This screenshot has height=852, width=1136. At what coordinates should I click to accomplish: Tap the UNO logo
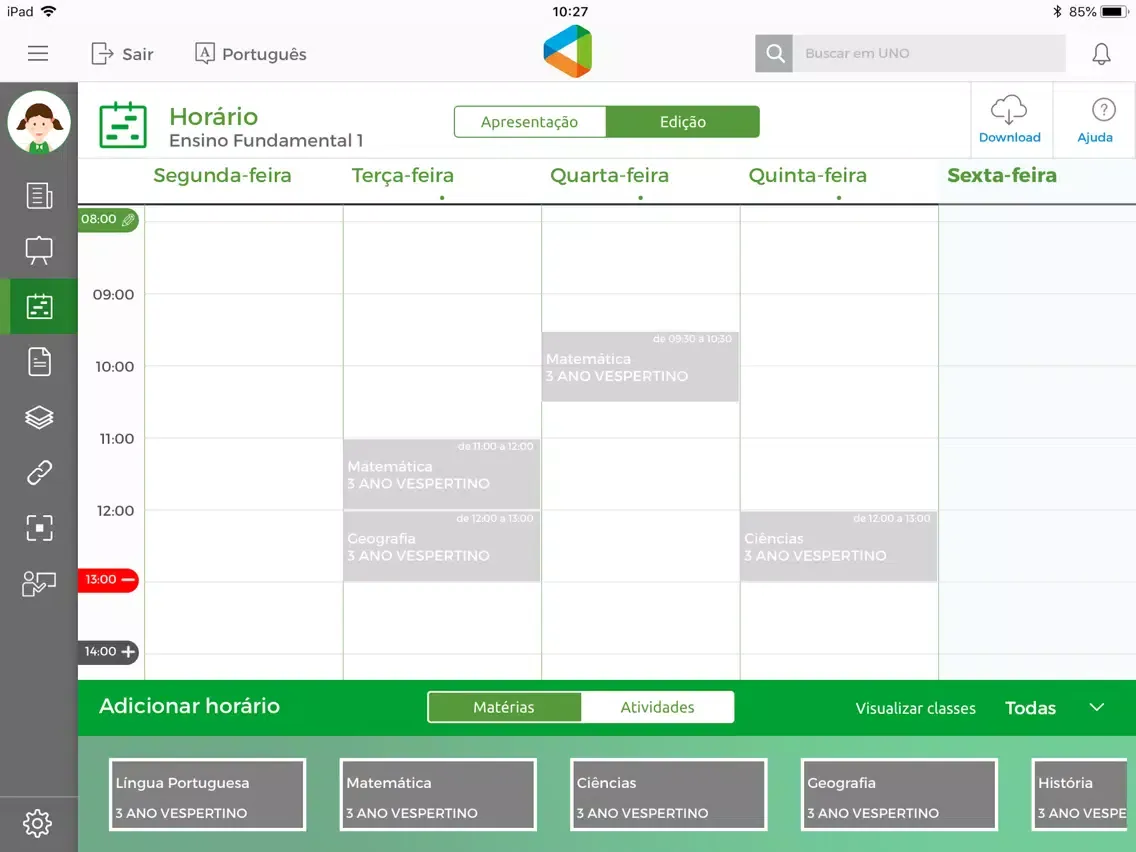(x=568, y=51)
